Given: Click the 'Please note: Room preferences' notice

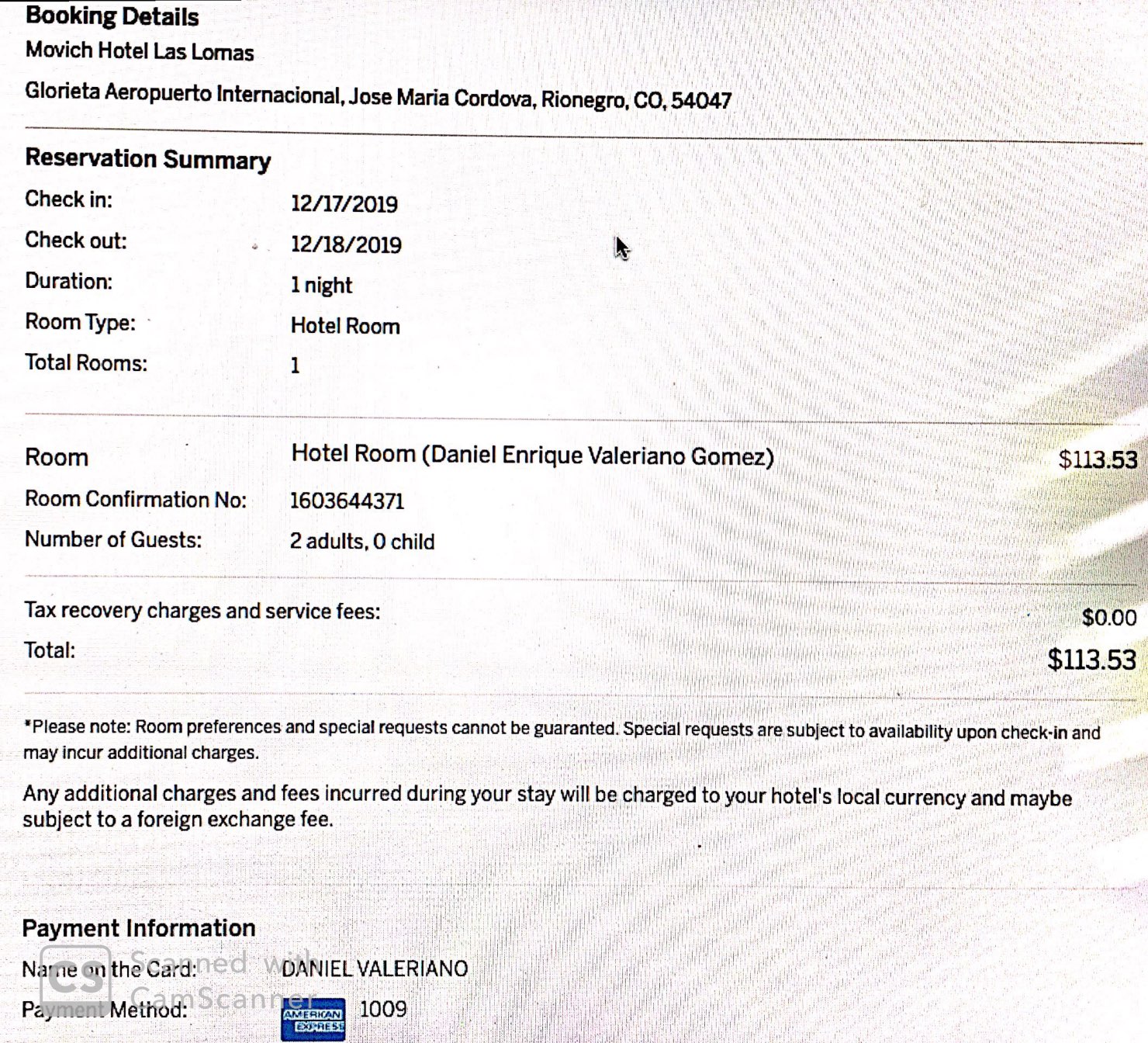Looking at the screenshot, I should pos(562,740).
